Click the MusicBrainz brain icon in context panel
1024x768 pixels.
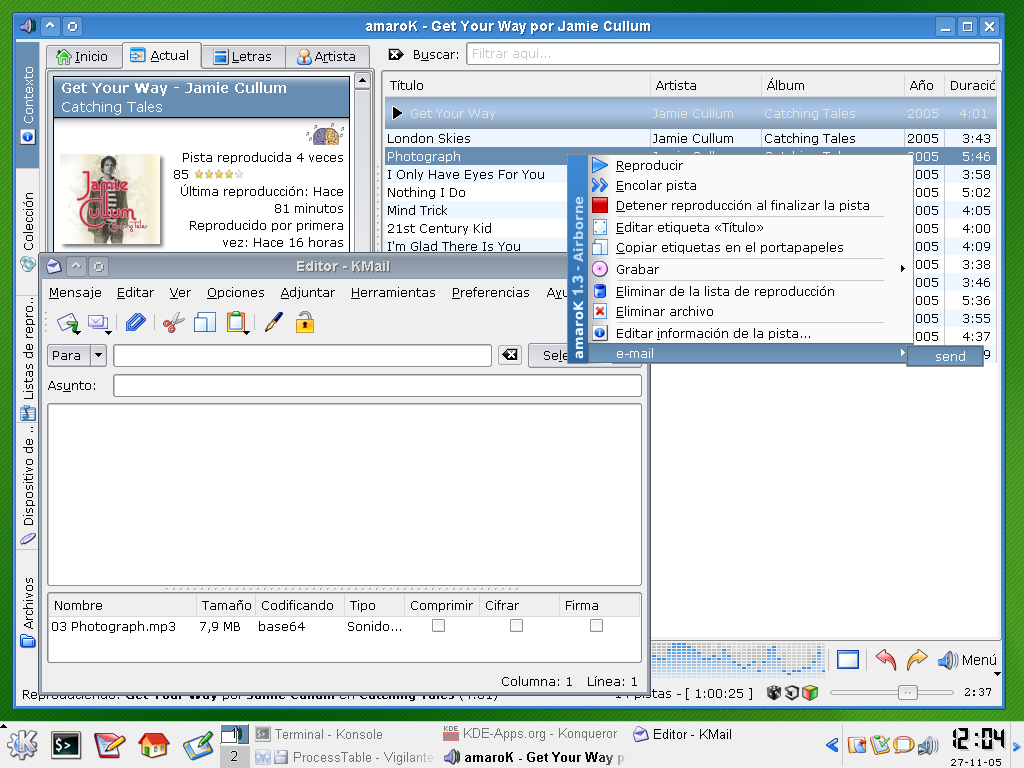tap(325, 135)
